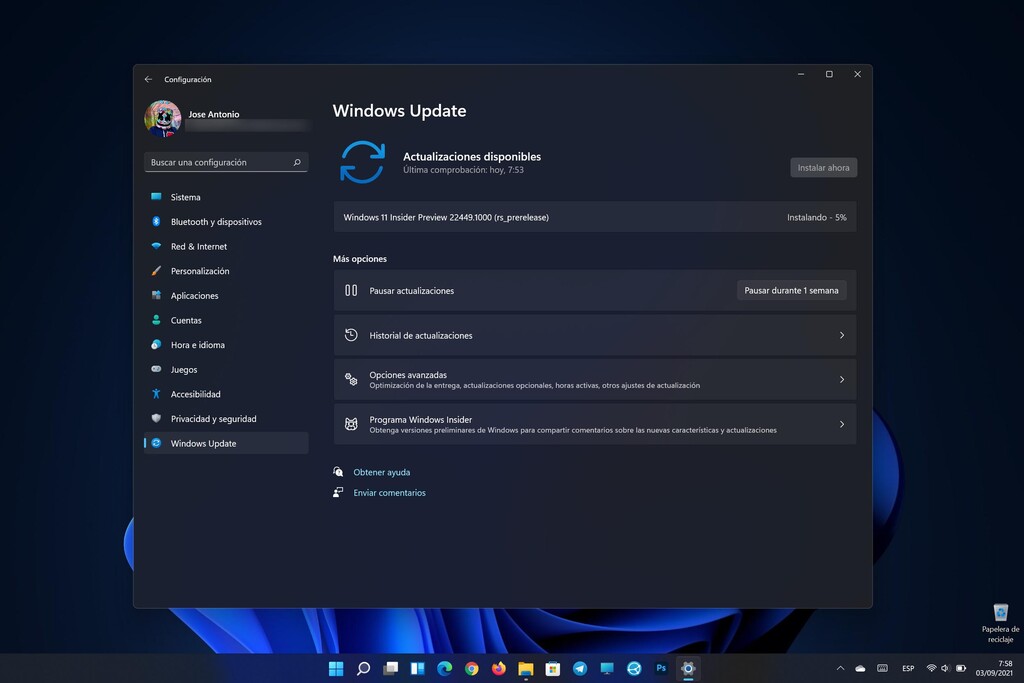1024x683 pixels.
Task: Expand the Historial de actualizaciones row
Action: coord(841,335)
